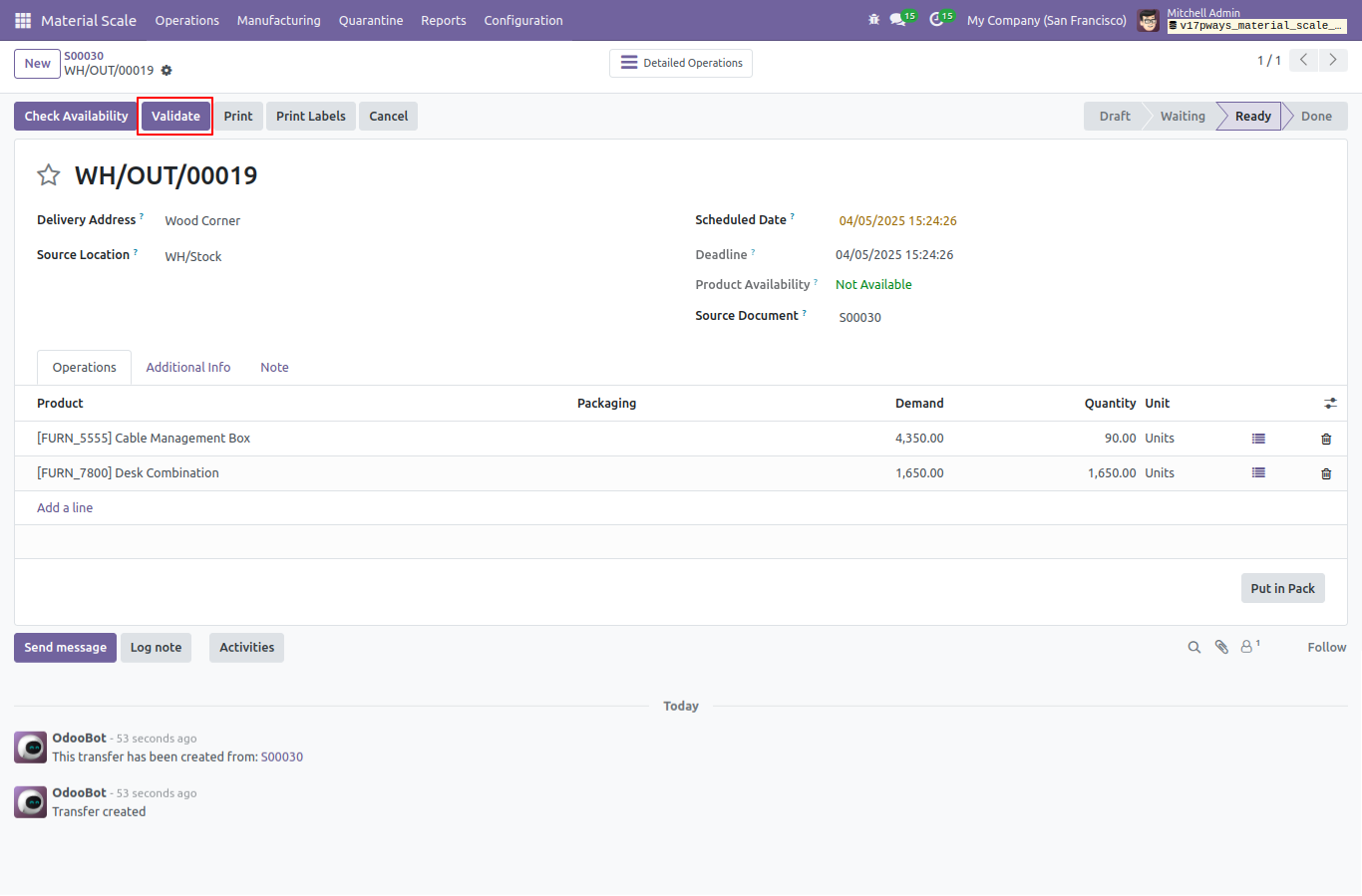Show followers with the person icon
The width and height of the screenshot is (1362, 896).
tap(1250, 646)
